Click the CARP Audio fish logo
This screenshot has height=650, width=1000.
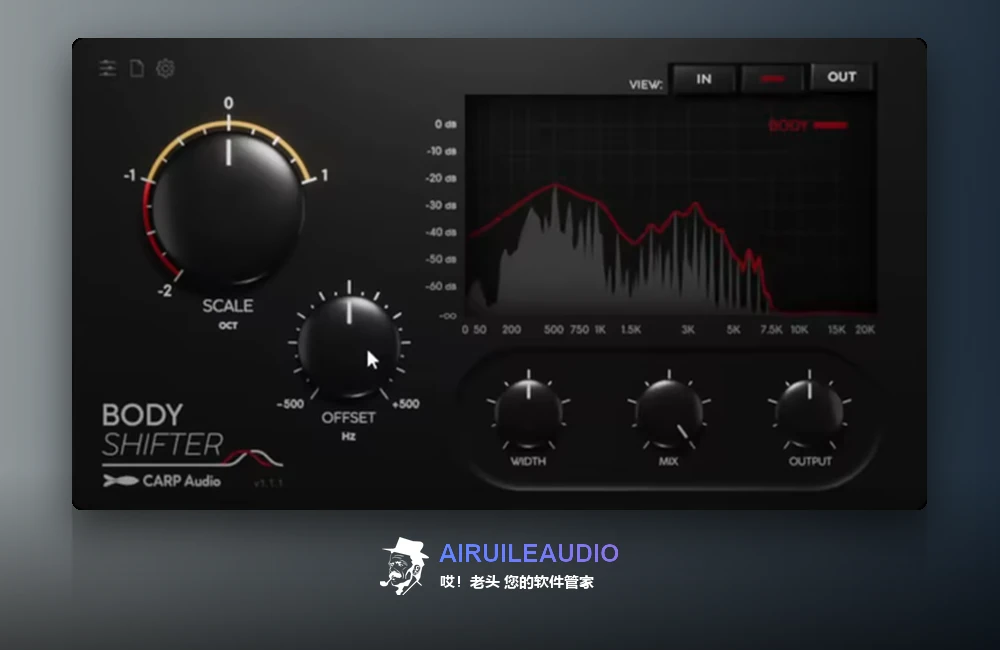point(121,480)
